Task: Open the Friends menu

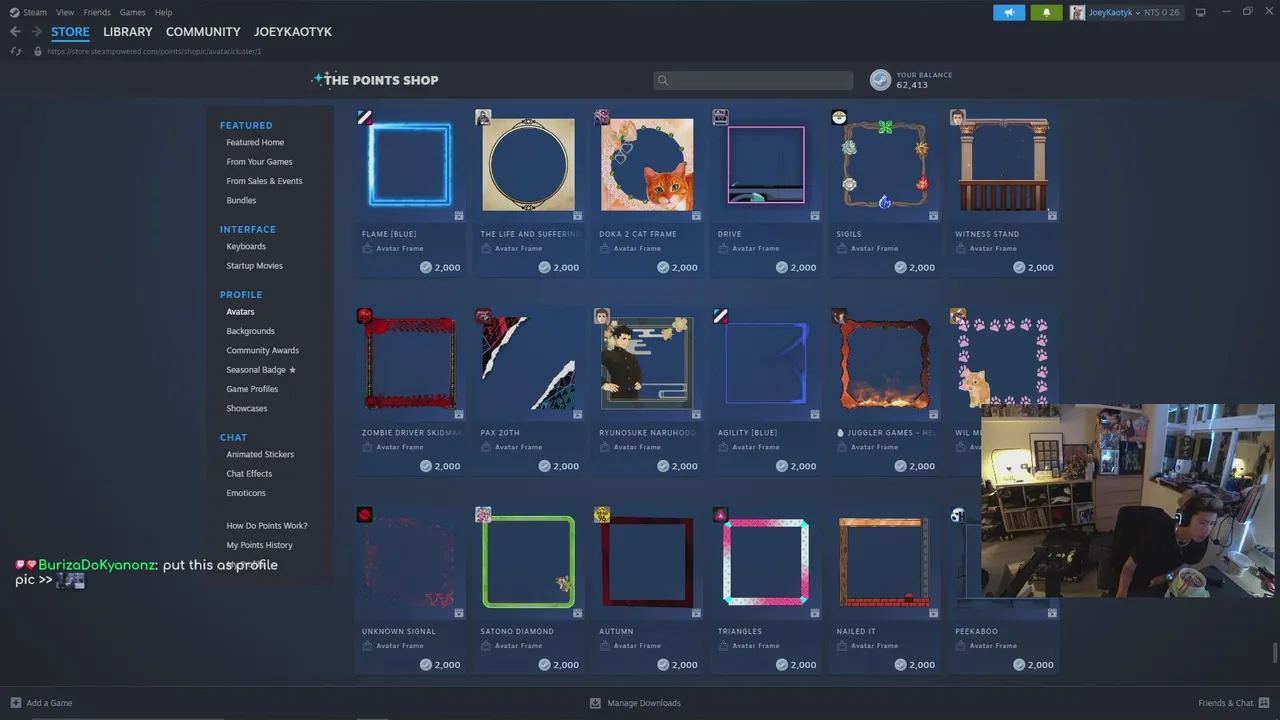Action: (x=97, y=12)
